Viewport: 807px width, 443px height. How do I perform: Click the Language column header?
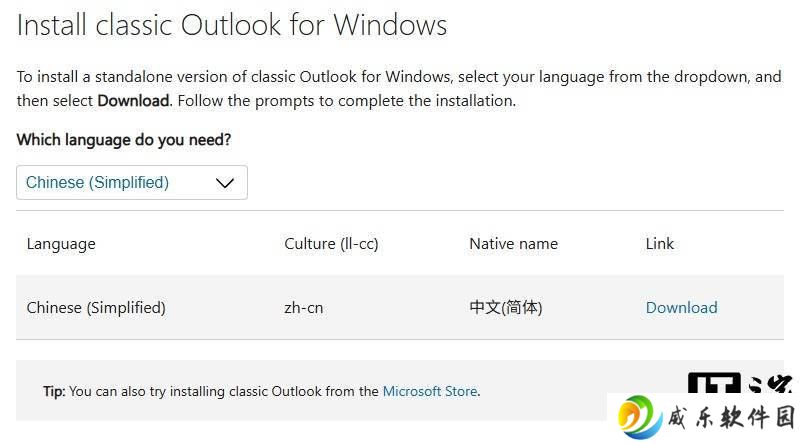pyautogui.click(x=61, y=244)
